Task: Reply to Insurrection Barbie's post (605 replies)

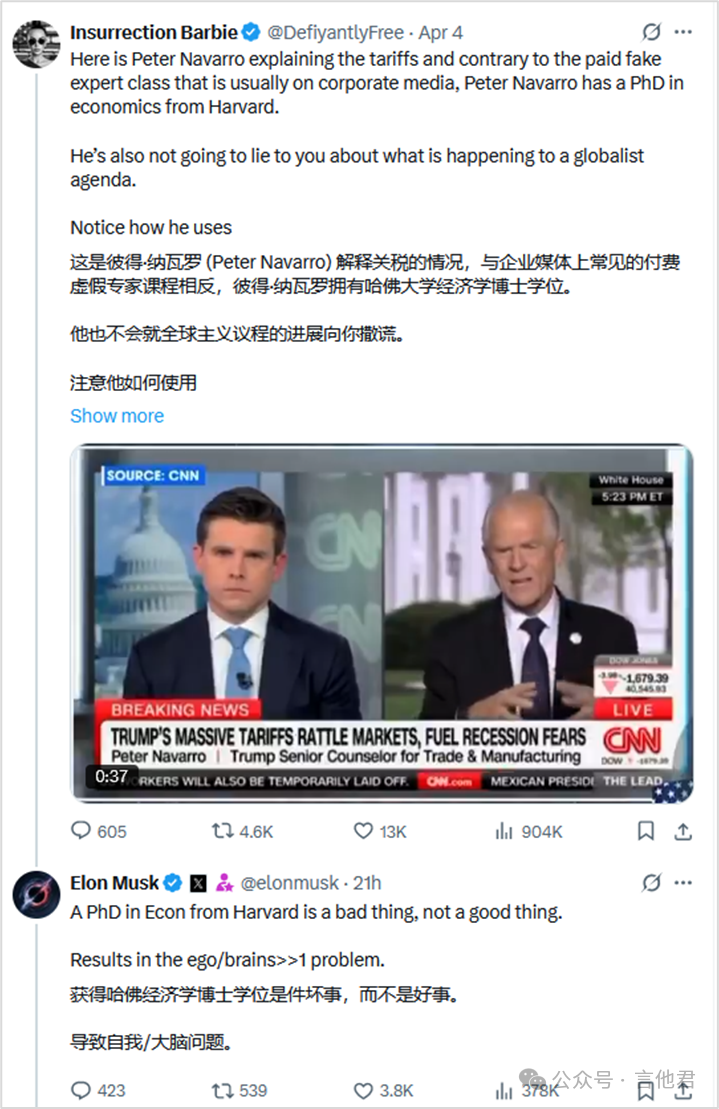Action: [81, 831]
